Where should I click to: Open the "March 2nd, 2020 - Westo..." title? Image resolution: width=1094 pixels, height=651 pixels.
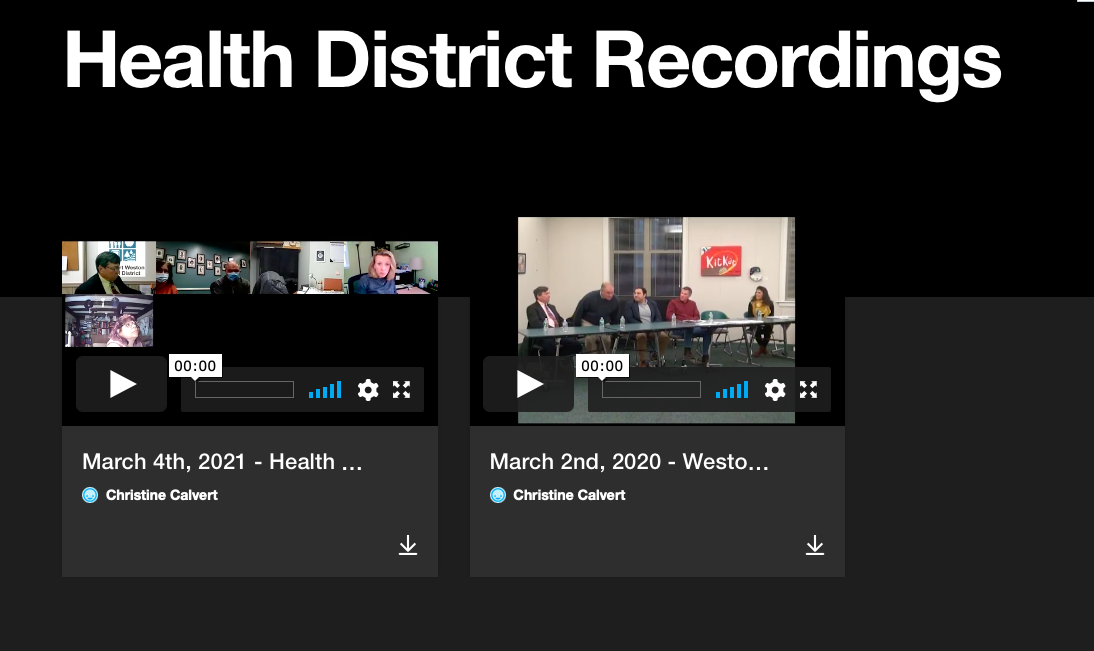[629, 462]
